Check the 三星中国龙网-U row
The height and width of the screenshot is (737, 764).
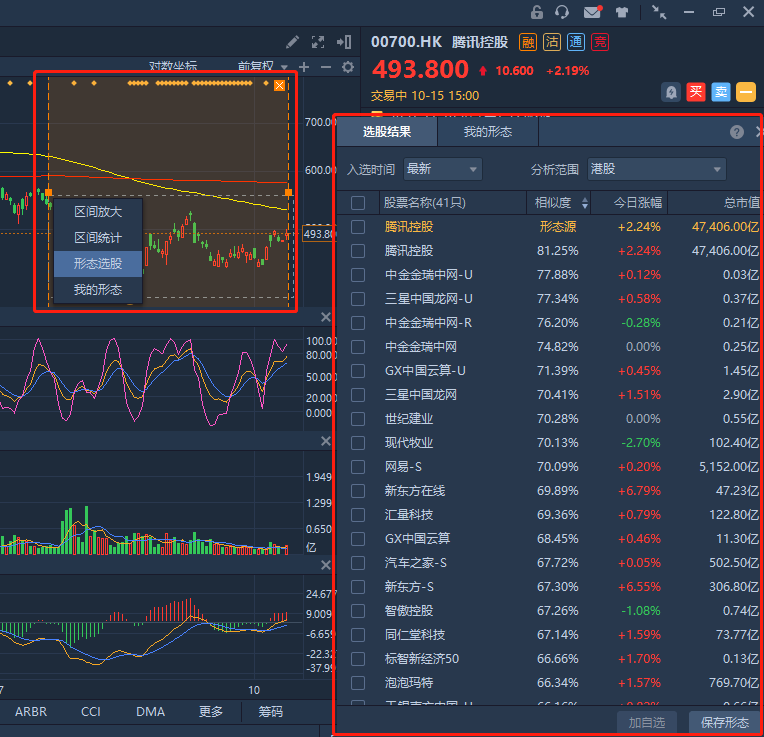(358, 299)
